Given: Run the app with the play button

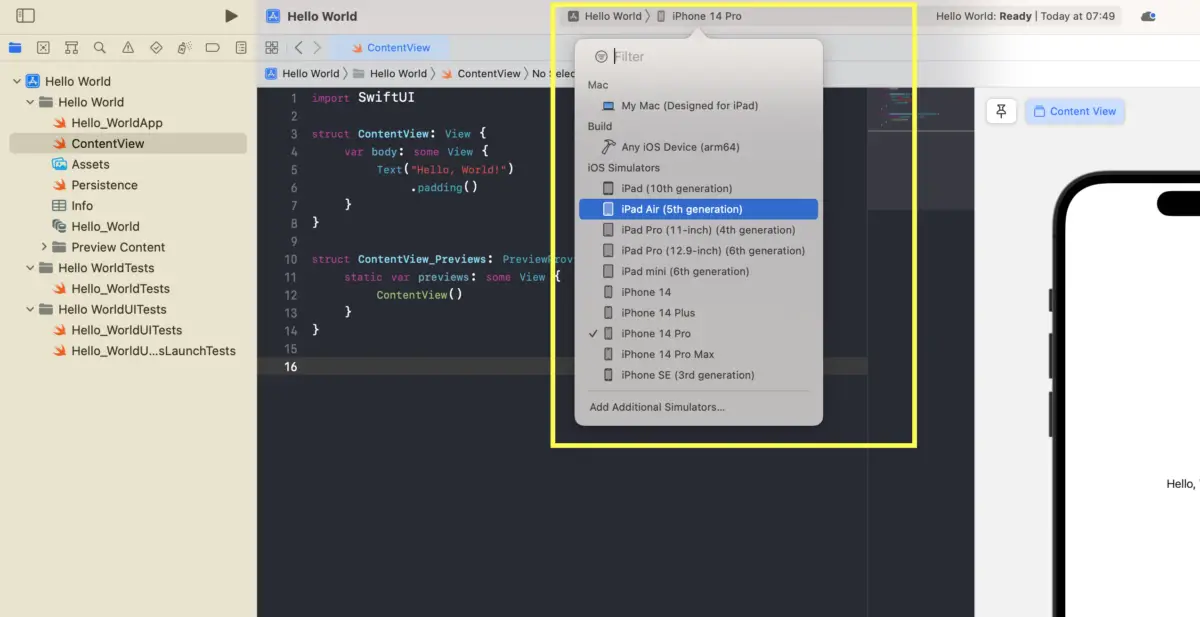Looking at the screenshot, I should pyautogui.click(x=231, y=16).
